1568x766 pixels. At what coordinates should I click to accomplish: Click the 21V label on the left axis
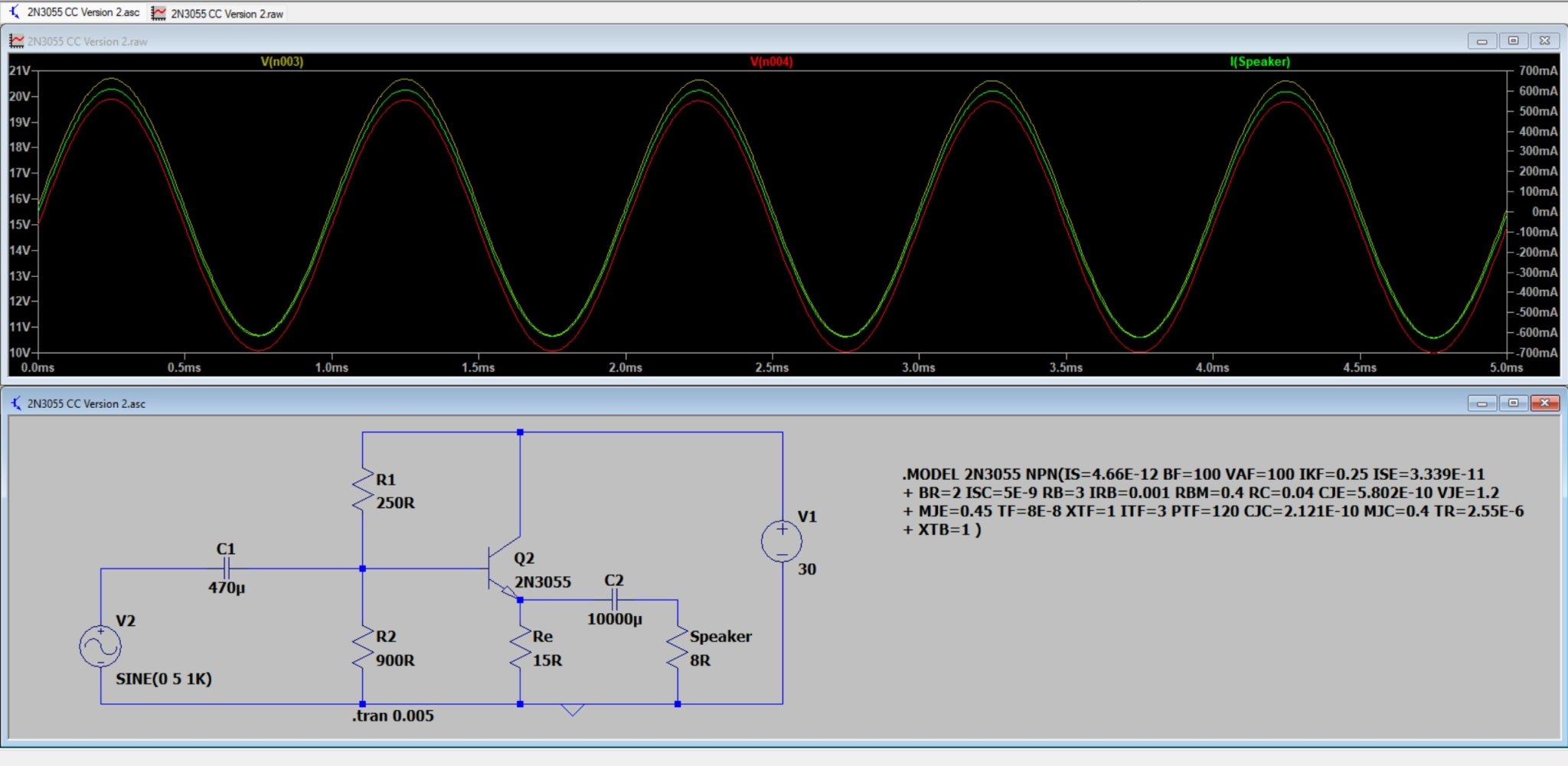(x=19, y=70)
